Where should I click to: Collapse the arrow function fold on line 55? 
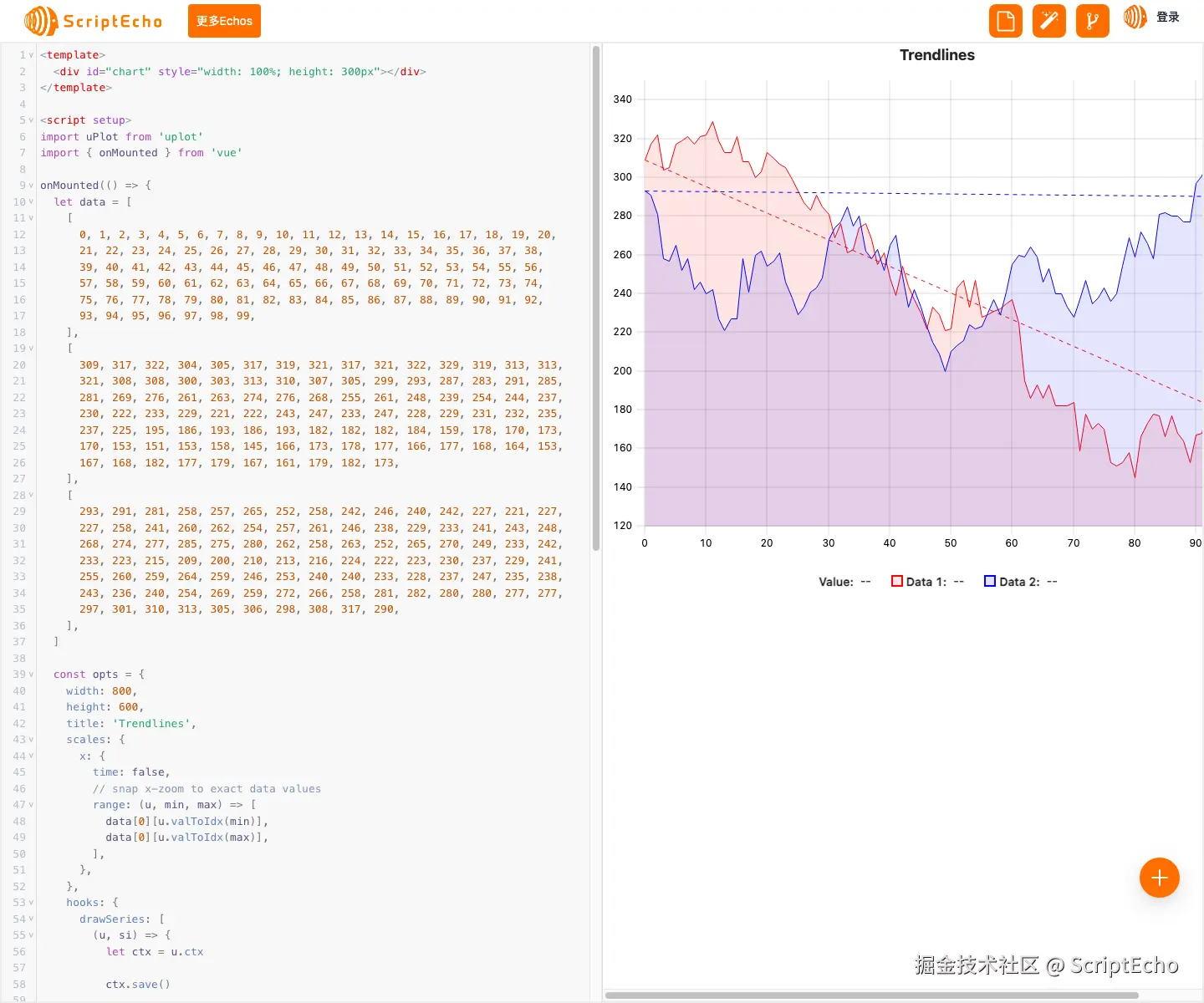pos(32,935)
